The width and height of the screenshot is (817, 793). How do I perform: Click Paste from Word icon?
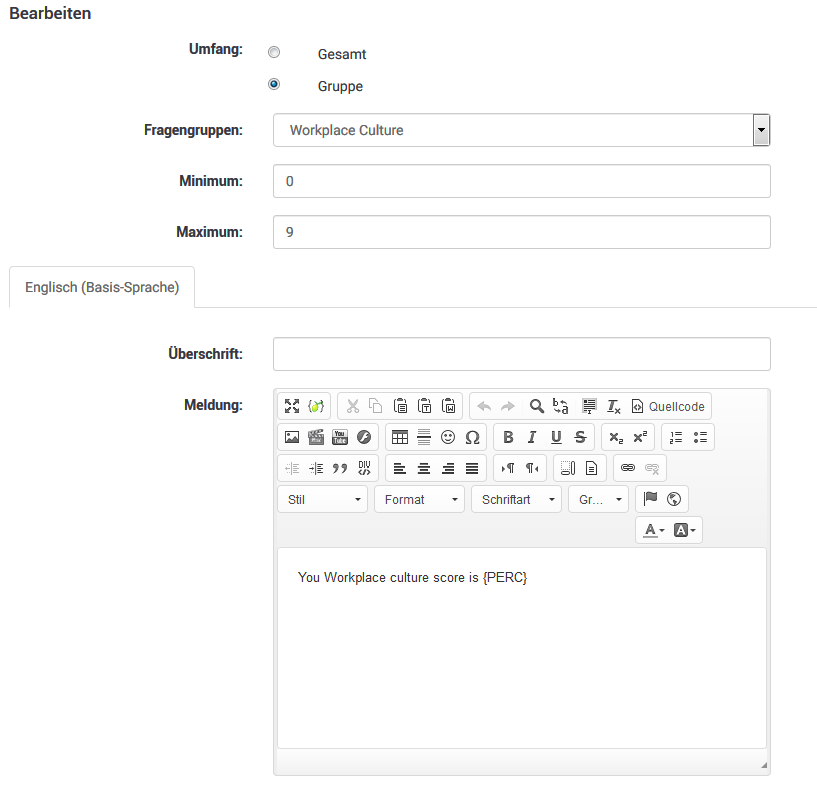pos(449,406)
